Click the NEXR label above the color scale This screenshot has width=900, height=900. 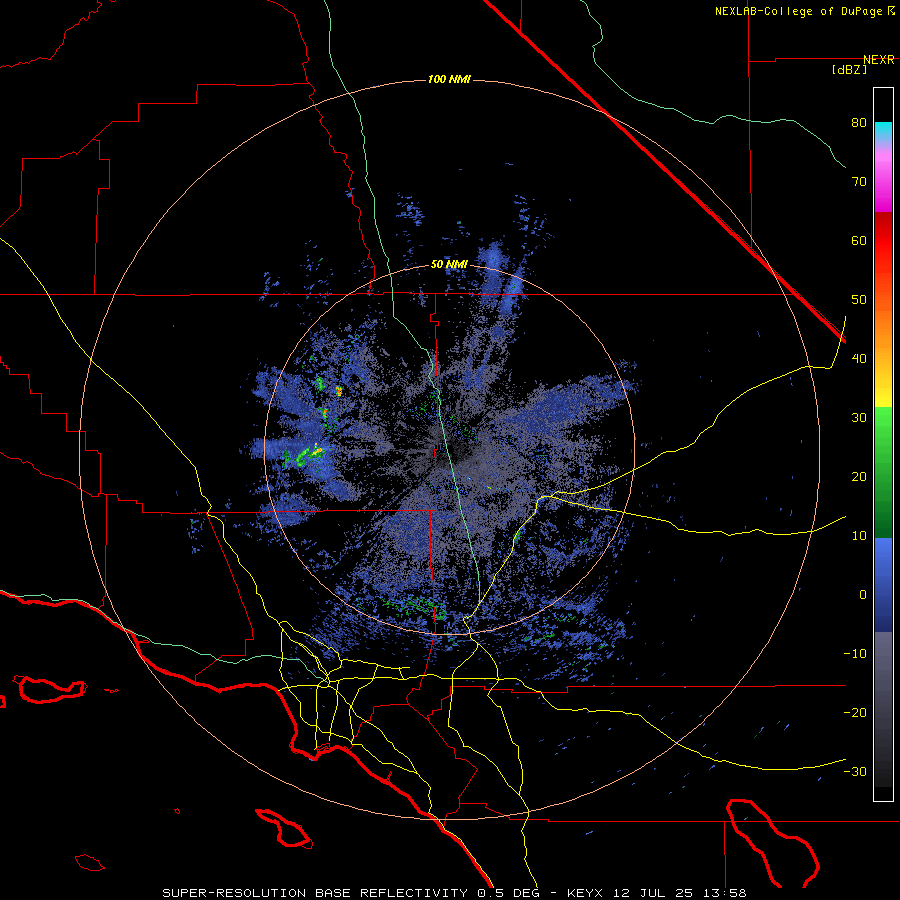click(879, 60)
